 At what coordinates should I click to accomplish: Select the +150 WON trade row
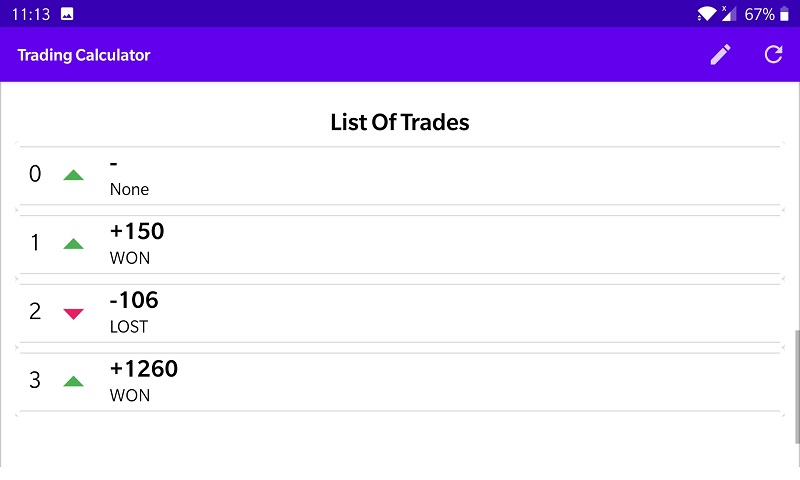[x=400, y=244]
